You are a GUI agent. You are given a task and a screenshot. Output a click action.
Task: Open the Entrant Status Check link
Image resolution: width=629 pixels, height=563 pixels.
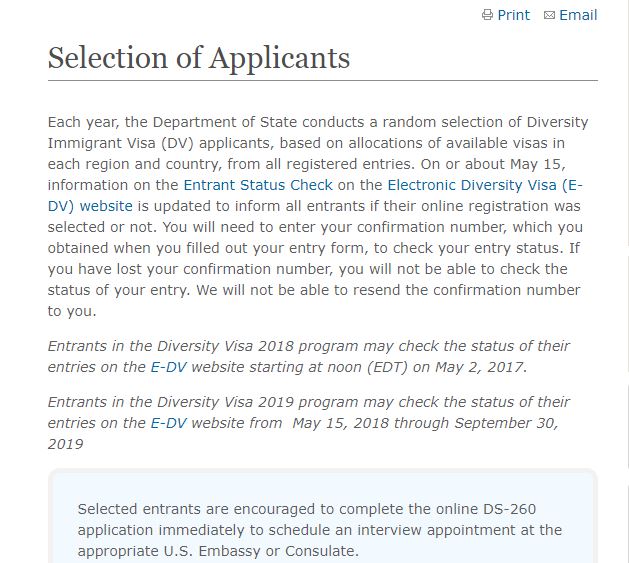coord(258,185)
